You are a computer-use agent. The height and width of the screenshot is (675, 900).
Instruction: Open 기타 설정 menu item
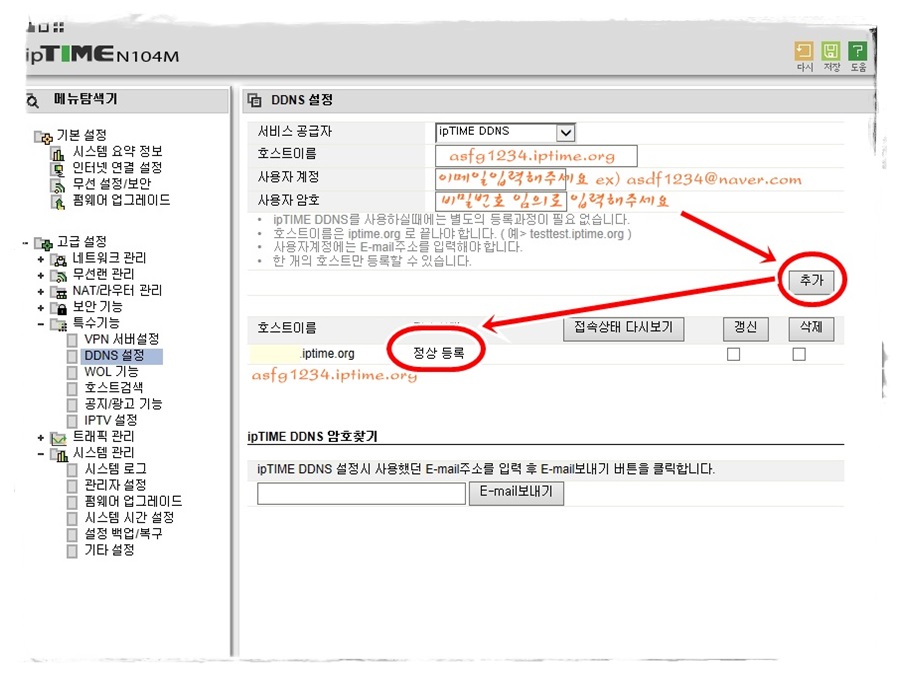tap(110, 550)
